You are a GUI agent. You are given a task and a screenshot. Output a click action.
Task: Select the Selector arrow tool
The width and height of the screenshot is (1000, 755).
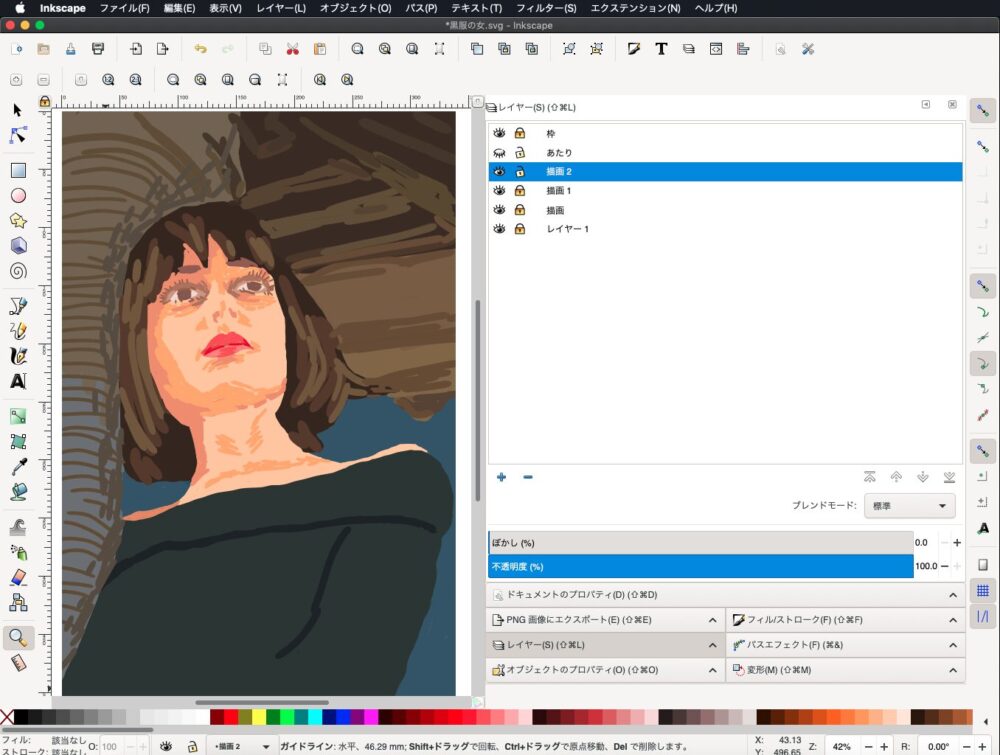pos(17,110)
